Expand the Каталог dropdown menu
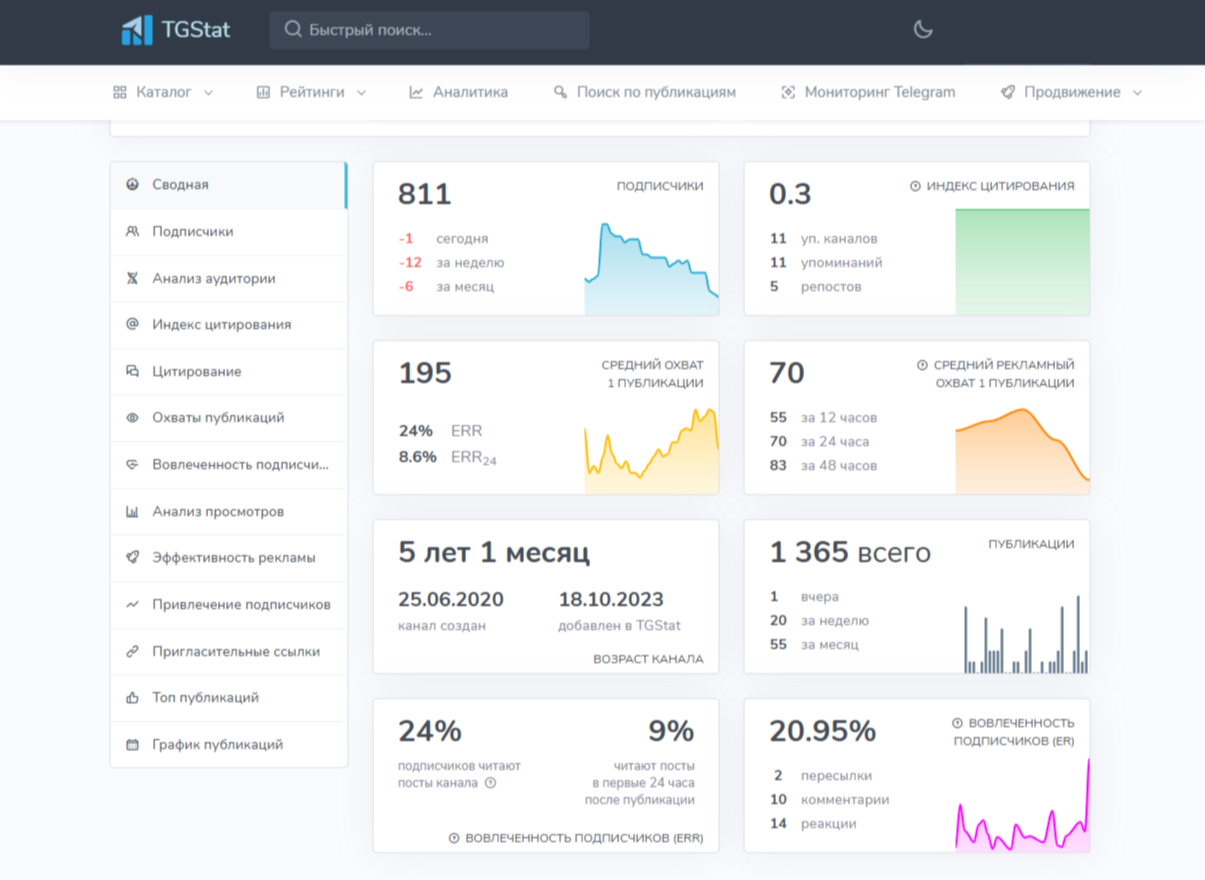Screen dimensions: 1205x880 164,92
